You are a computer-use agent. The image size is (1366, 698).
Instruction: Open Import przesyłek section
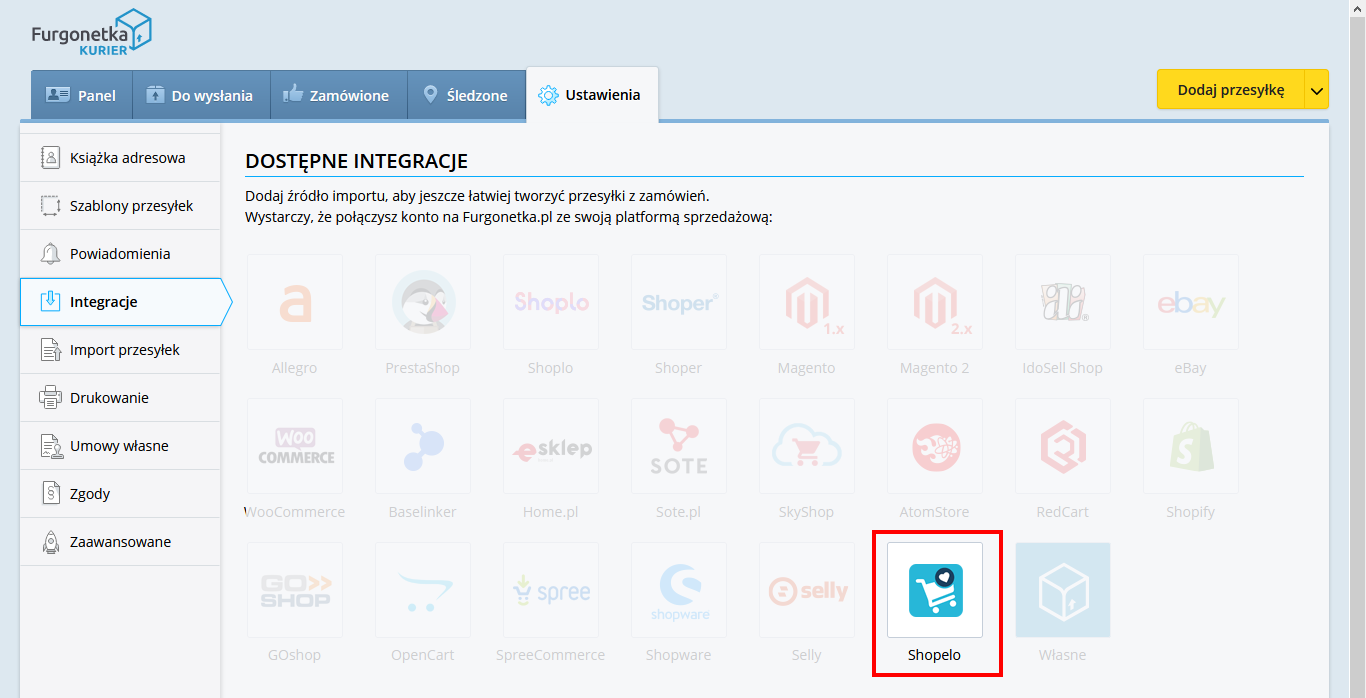point(120,350)
